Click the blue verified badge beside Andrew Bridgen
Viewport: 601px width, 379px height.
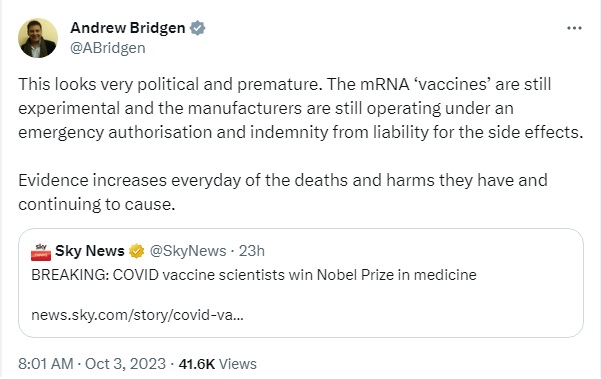(197, 28)
